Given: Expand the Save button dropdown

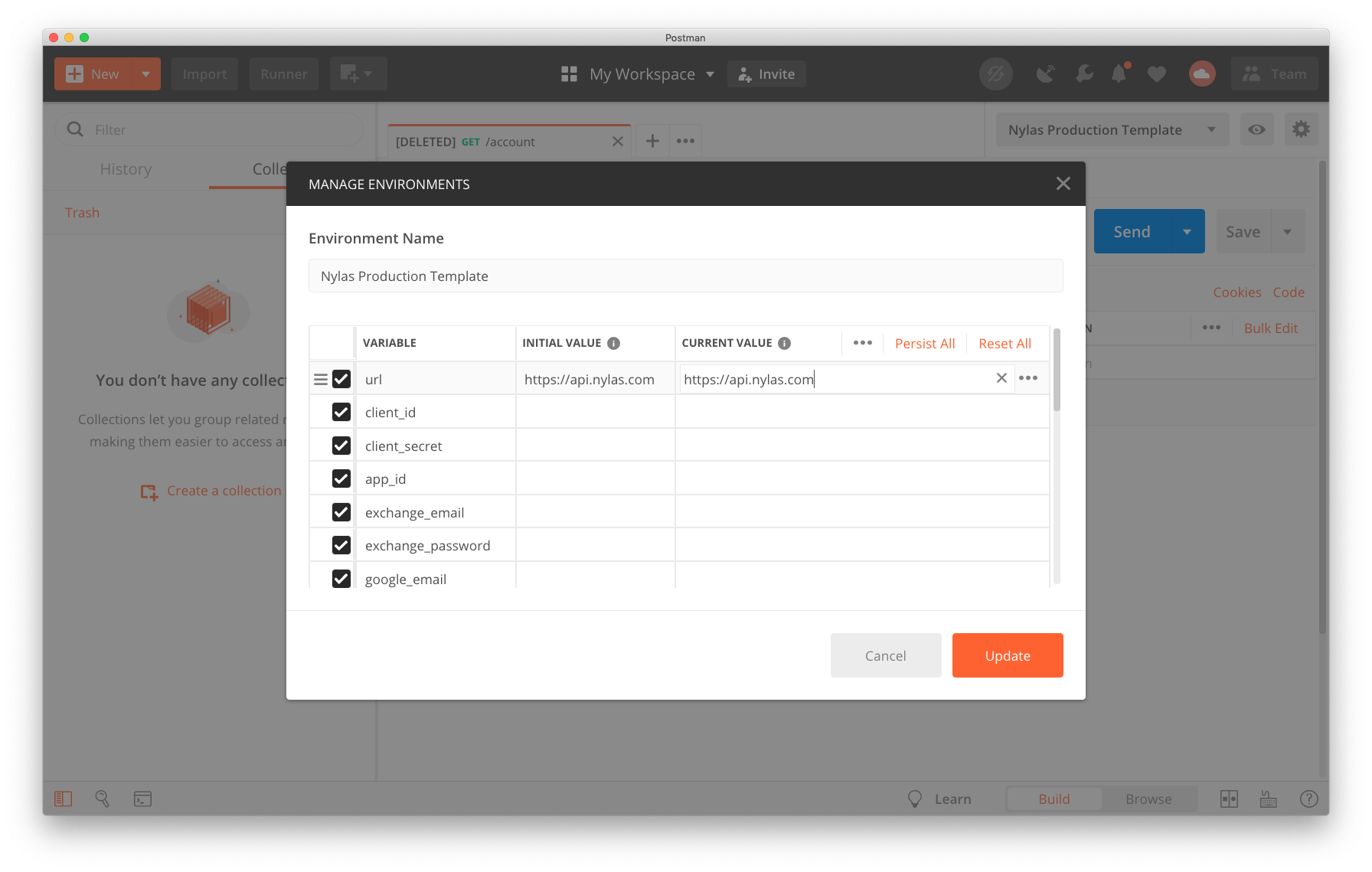Looking at the screenshot, I should point(1287,231).
